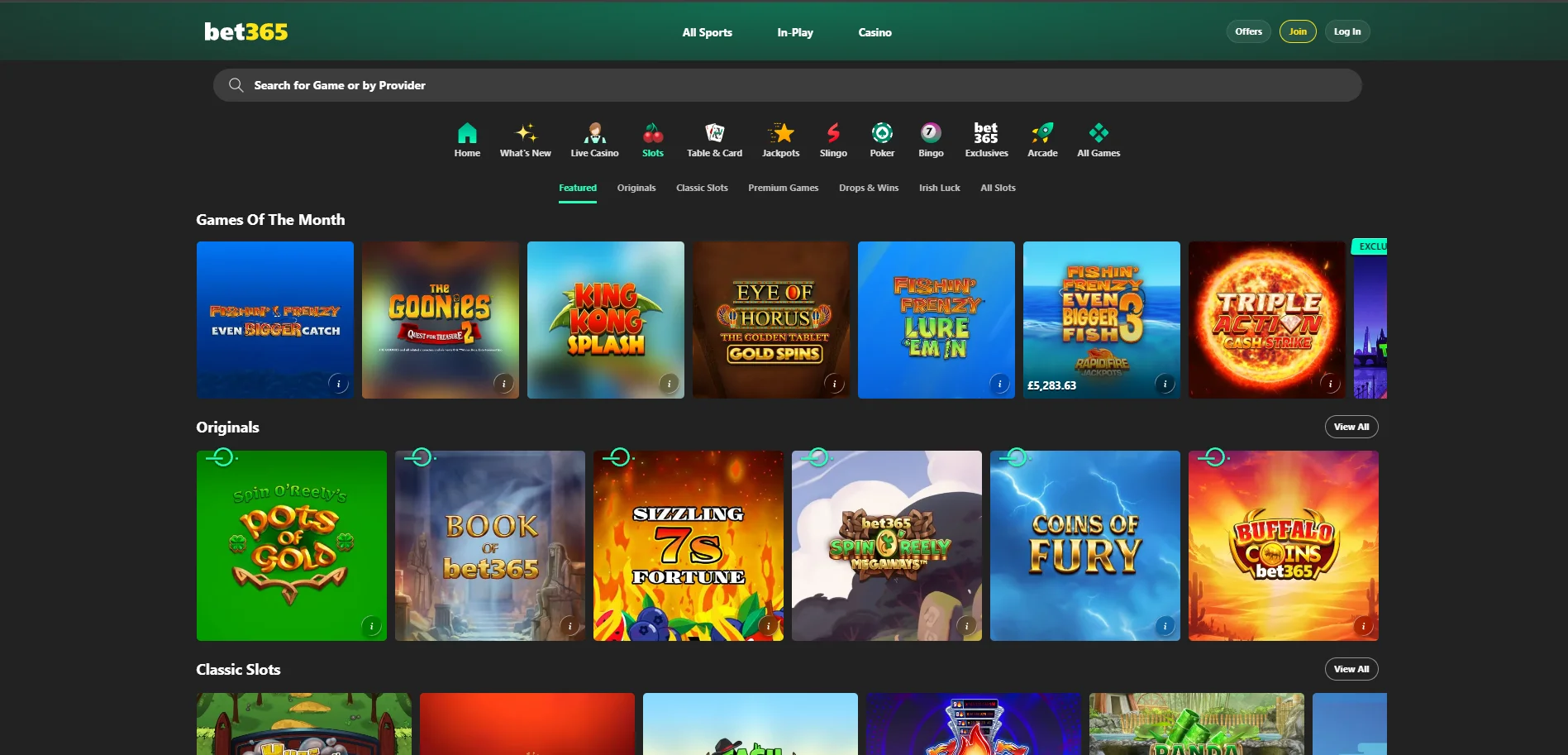Switch to Drops & Wins tab
The width and height of the screenshot is (1568, 755).
869,188
